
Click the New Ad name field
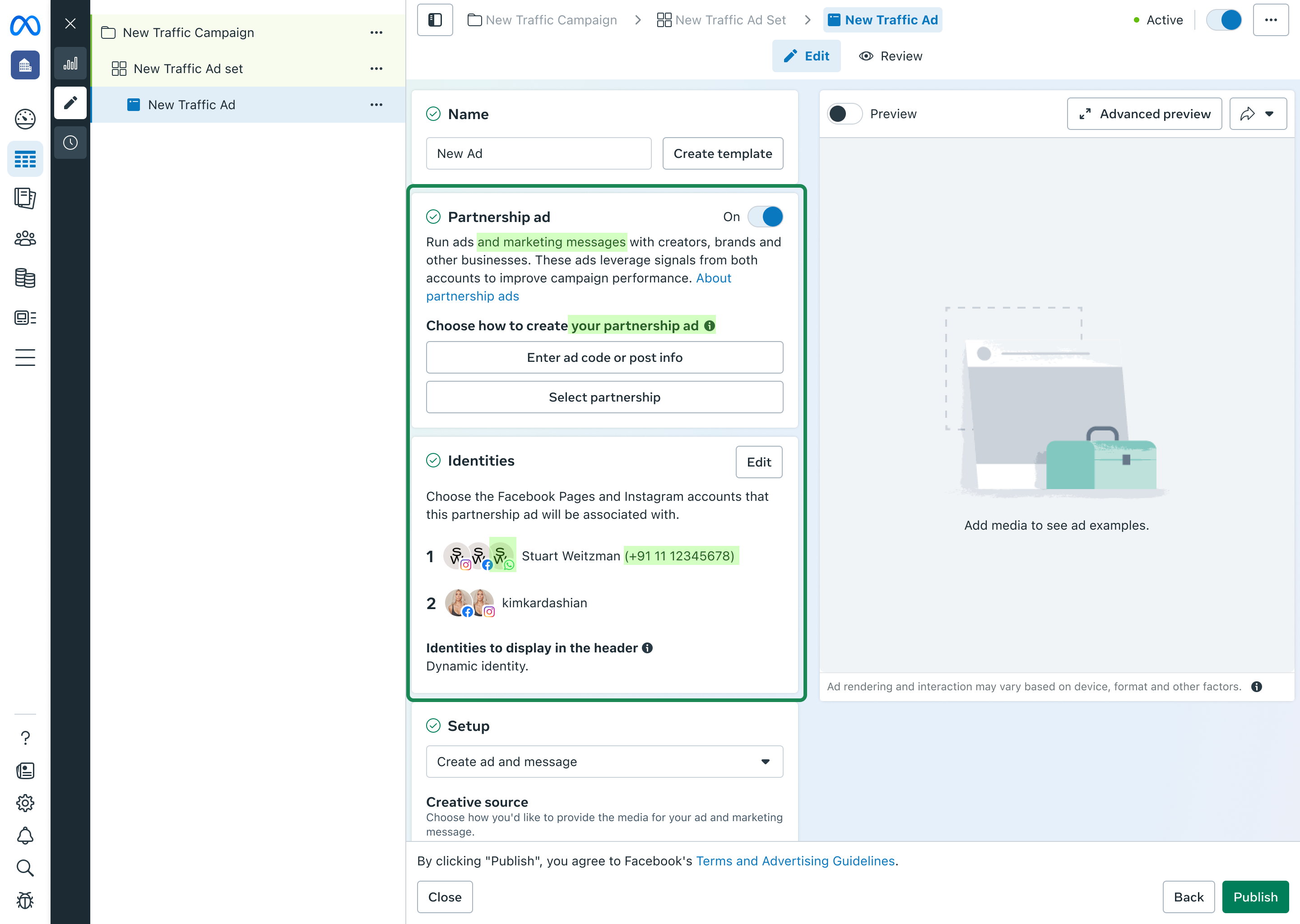539,153
